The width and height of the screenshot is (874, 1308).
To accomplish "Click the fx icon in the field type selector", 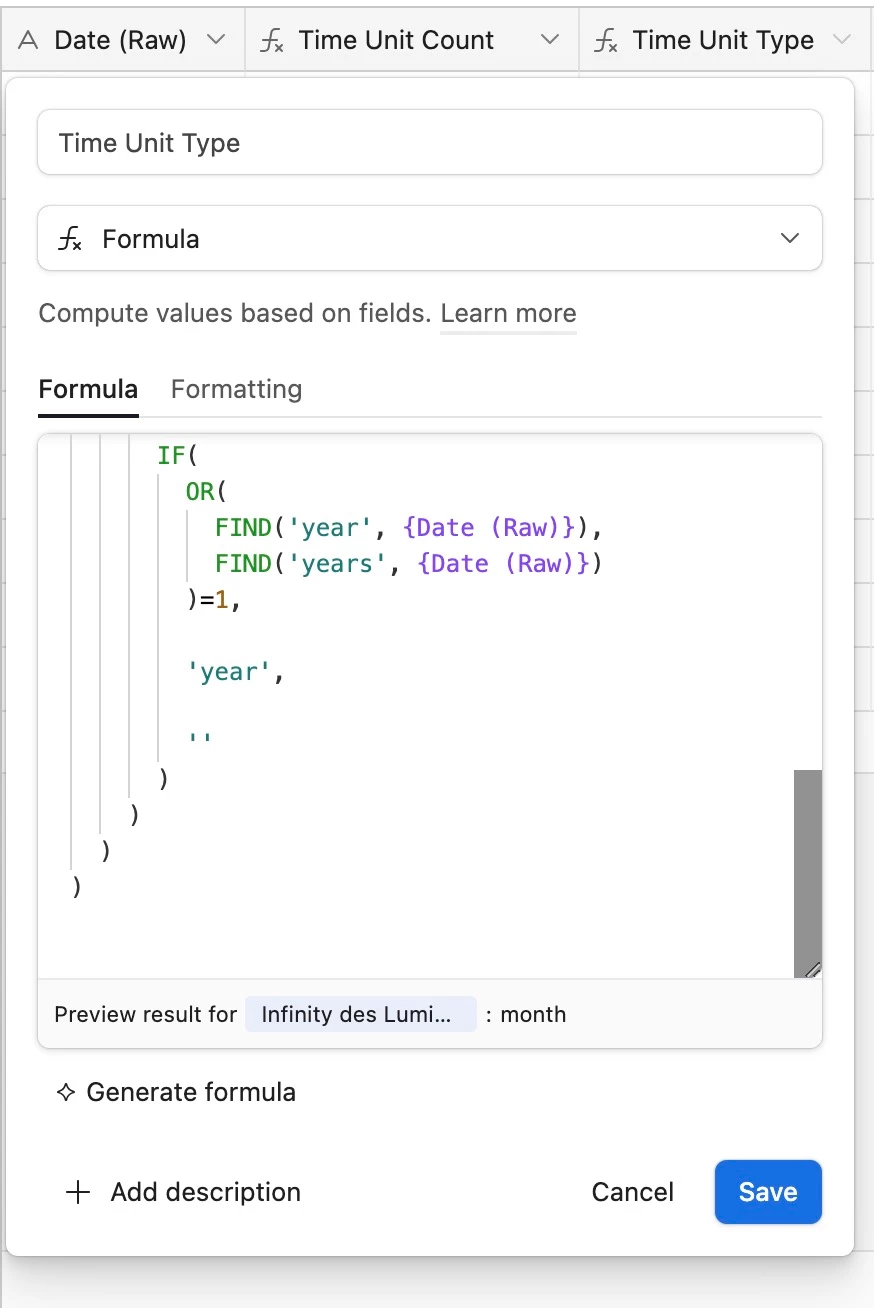I will coord(69,239).
